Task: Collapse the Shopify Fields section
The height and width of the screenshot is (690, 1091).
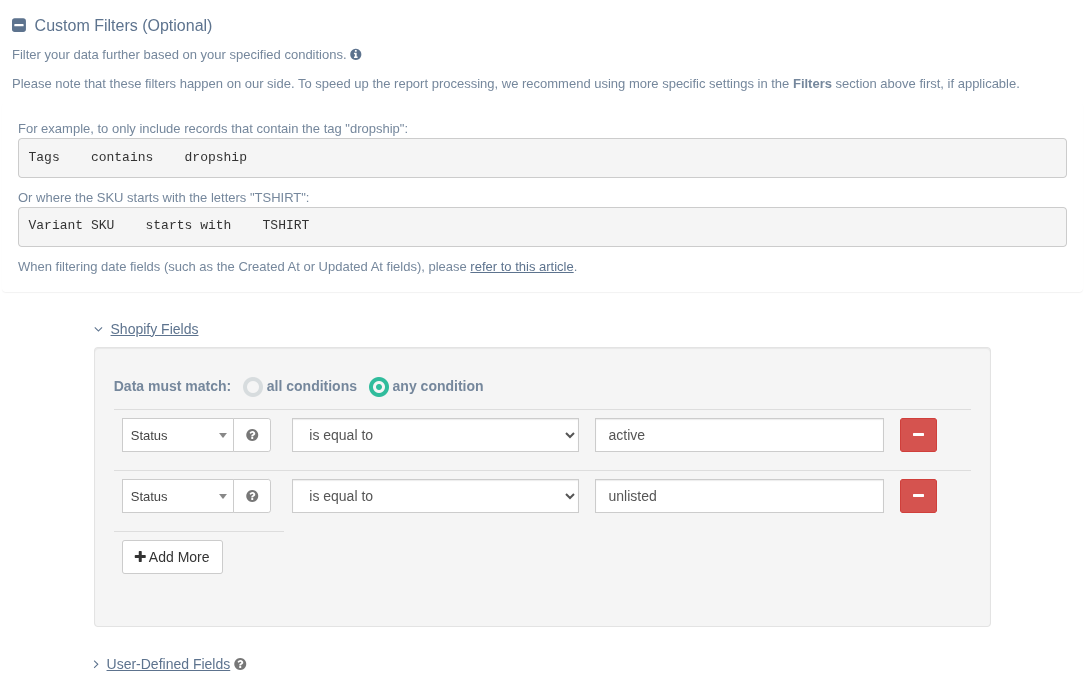Action: 154,329
